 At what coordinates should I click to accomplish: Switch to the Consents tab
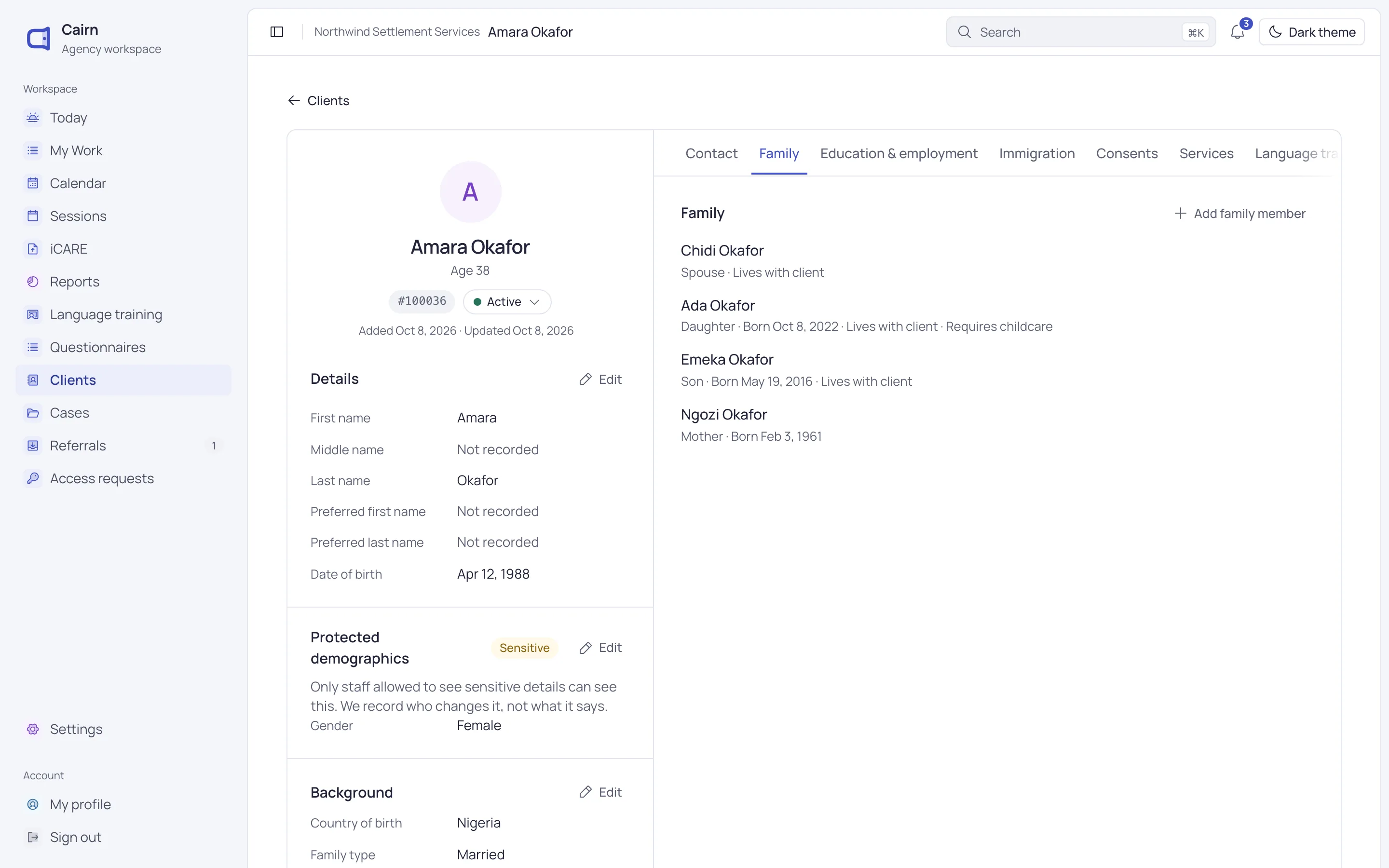[x=1127, y=153]
